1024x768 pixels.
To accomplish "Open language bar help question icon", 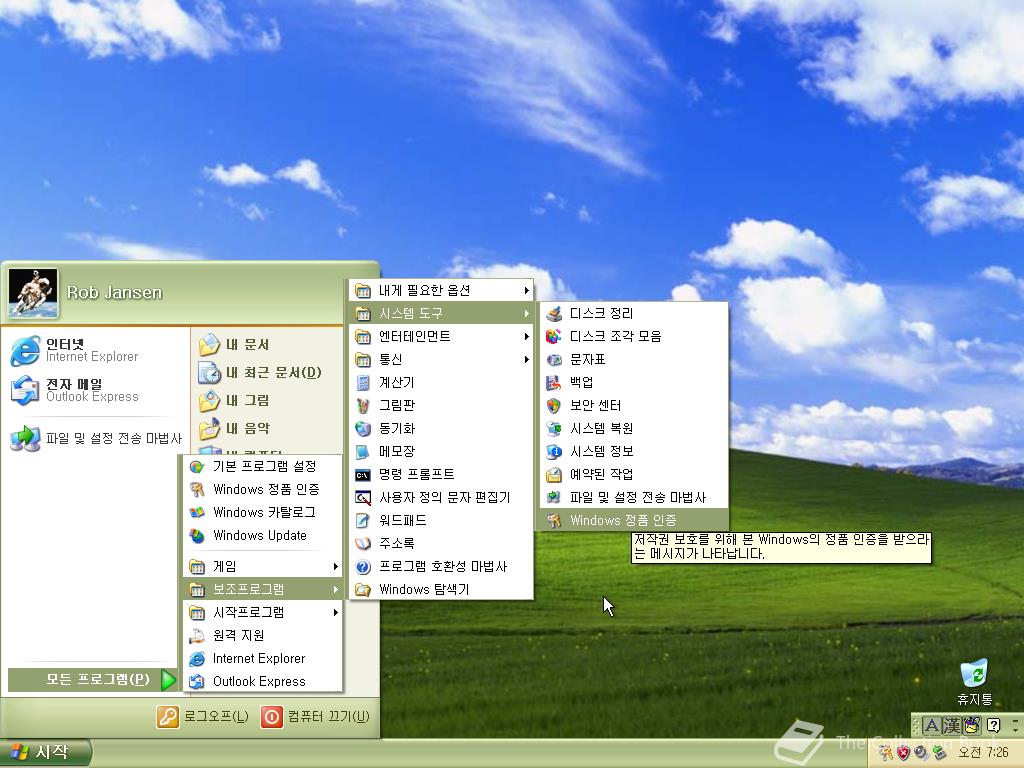I will (993, 725).
